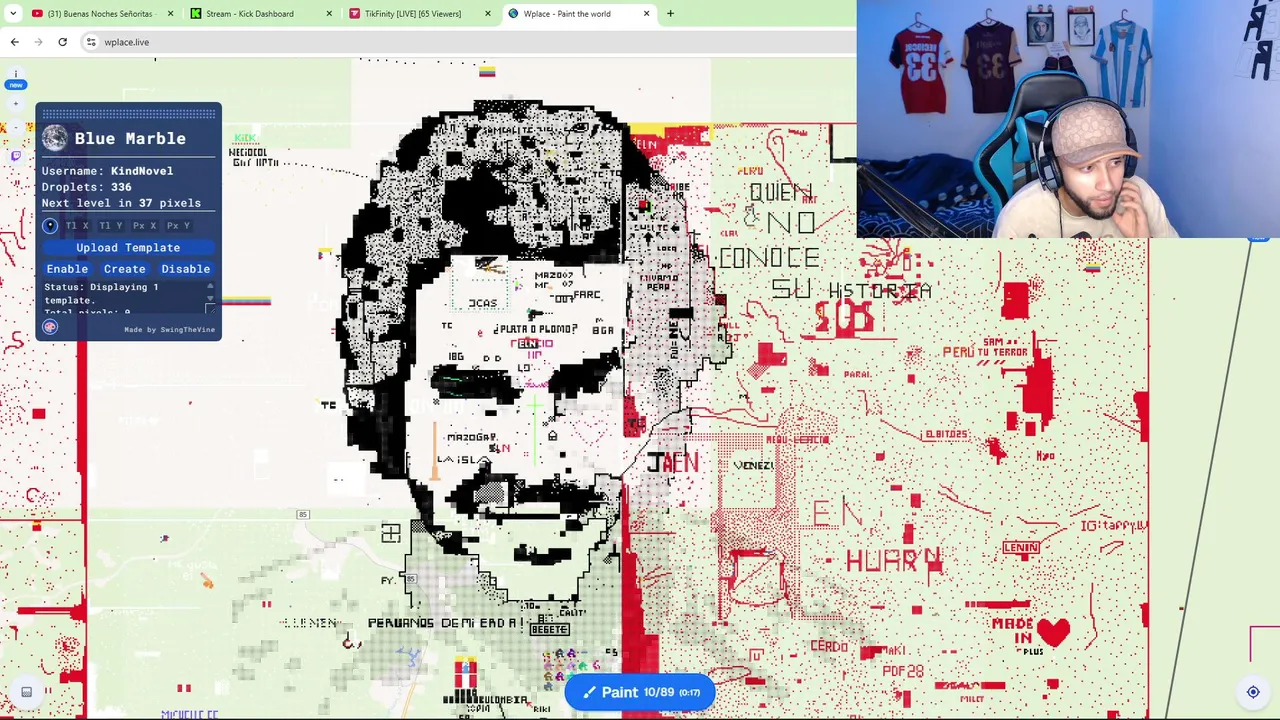Disable the Blue Marble template
The width and height of the screenshot is (1280, 720).
pyautogui.click(x=186, y=269)
